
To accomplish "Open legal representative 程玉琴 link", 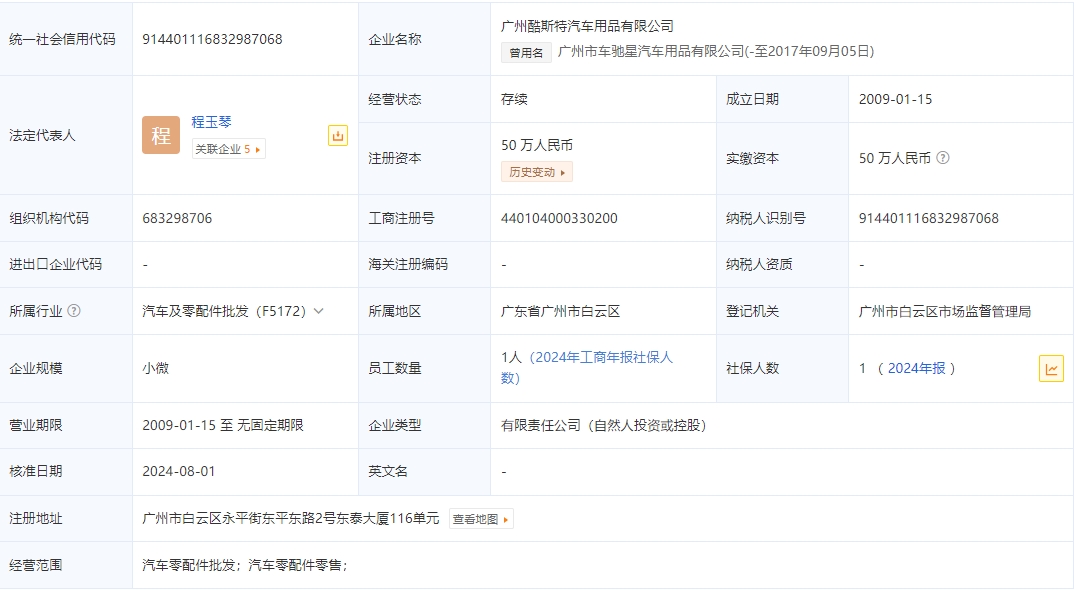I will pos(212,122).
